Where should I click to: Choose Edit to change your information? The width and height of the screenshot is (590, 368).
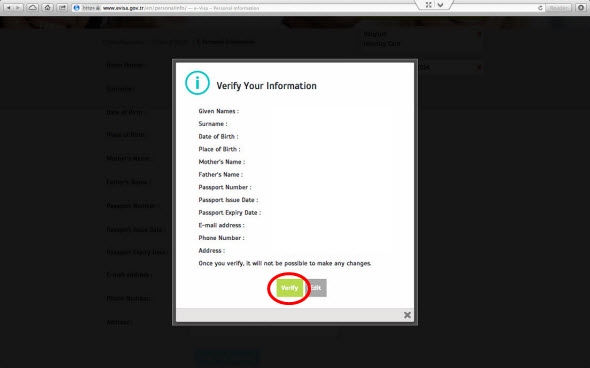(x=316, y=288)
